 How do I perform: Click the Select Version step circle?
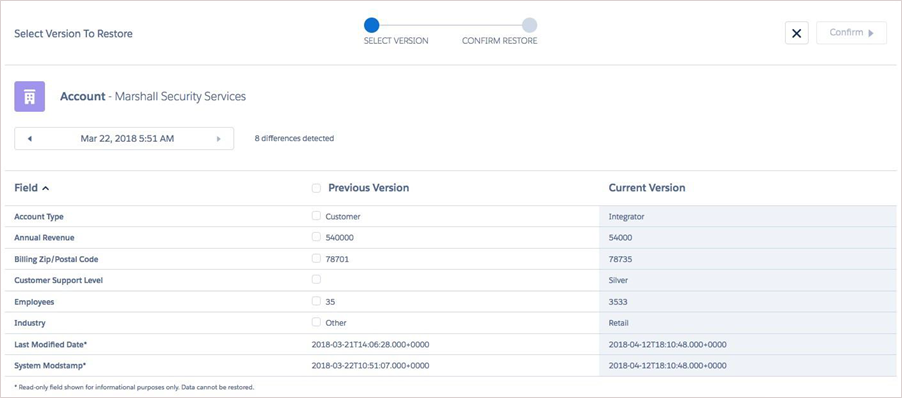pyautogui.click(x=372, y=25)
